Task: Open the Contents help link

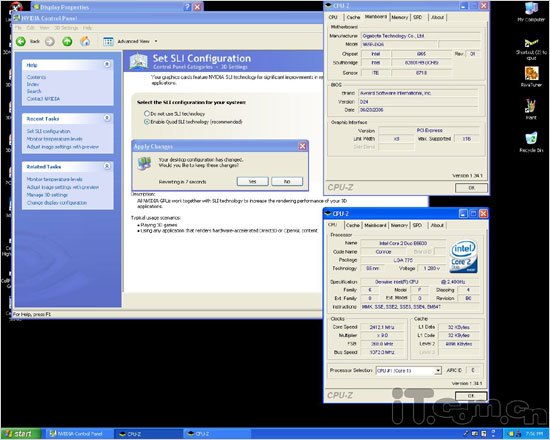Action: [36, 77]
